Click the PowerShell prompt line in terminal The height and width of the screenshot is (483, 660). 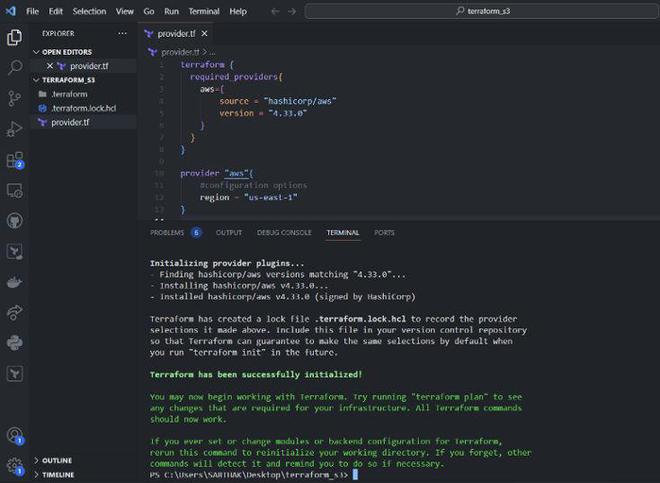tap(254, 475)
